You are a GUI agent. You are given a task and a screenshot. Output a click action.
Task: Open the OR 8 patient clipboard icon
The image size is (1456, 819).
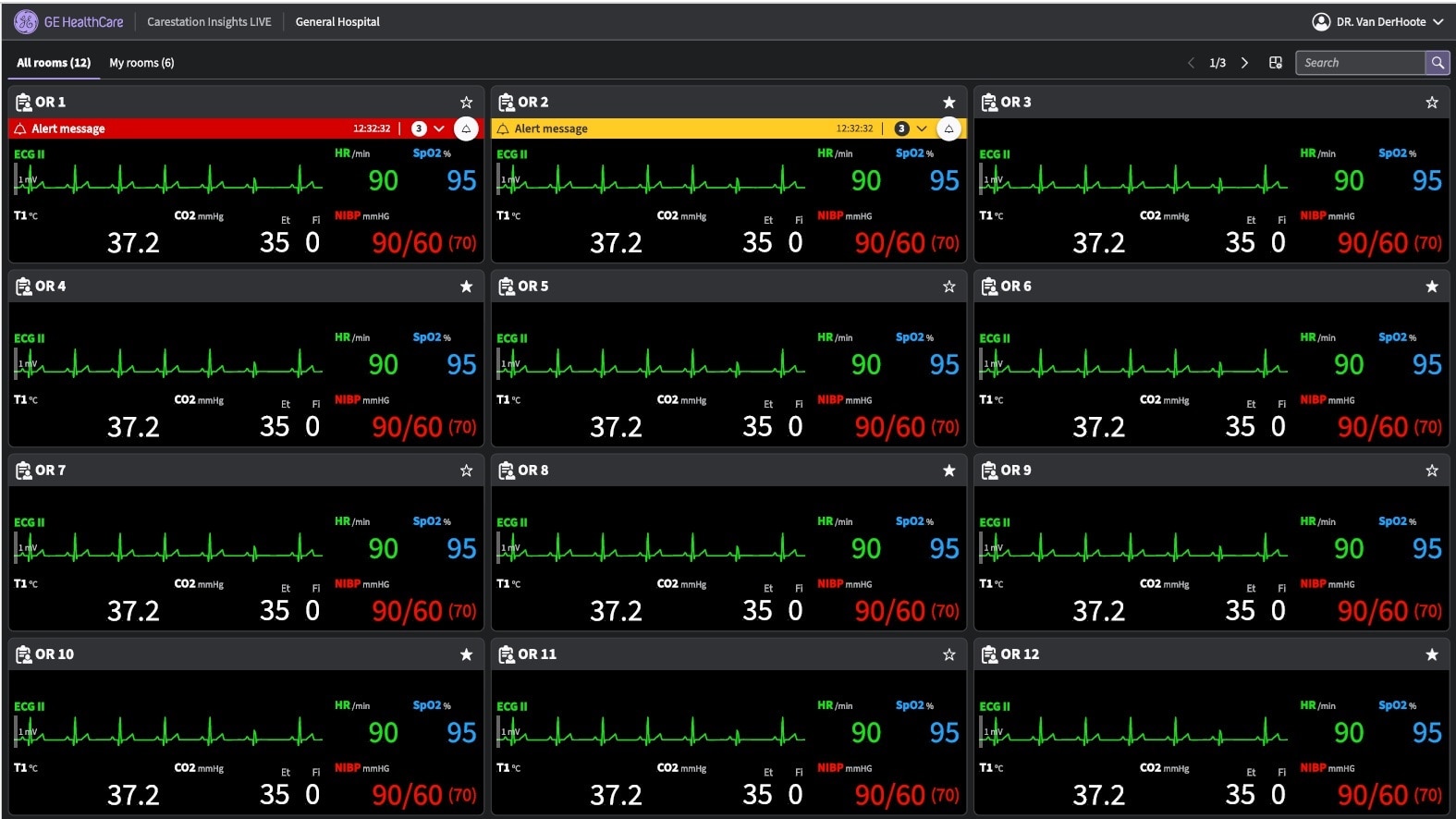coord(506,471)
